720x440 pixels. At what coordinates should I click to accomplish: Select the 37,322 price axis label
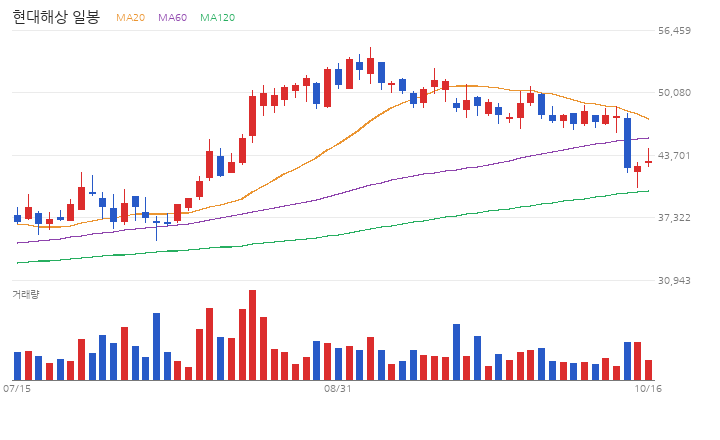coord(674,218)
